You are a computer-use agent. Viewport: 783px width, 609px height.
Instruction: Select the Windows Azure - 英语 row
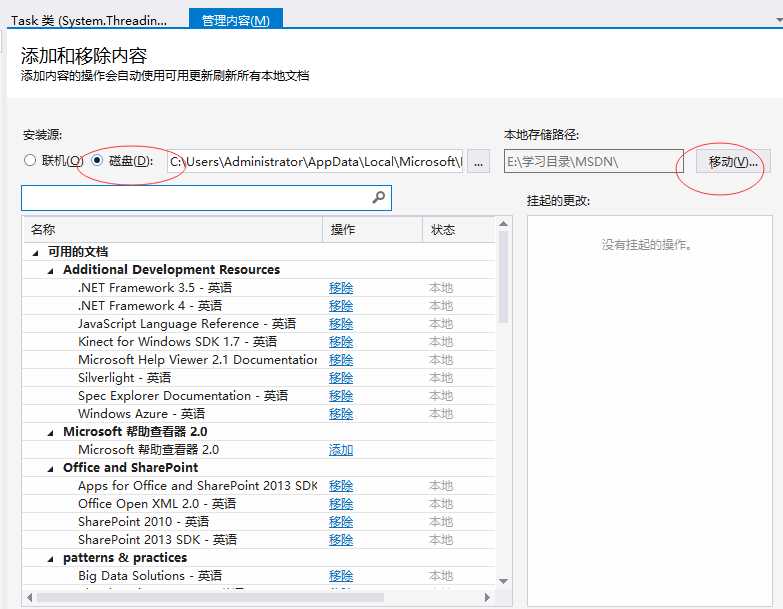260,414
